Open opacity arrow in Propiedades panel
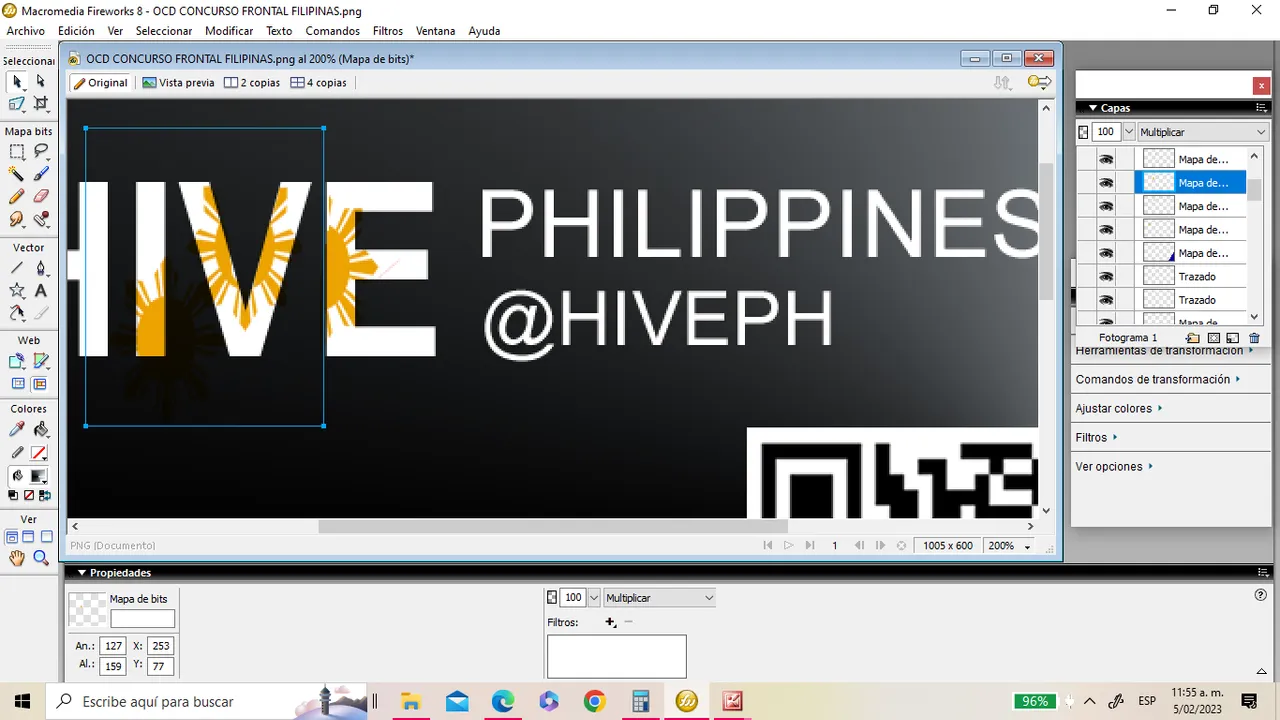Screen dimensions: 1280x720 click(x=594, y=598)
